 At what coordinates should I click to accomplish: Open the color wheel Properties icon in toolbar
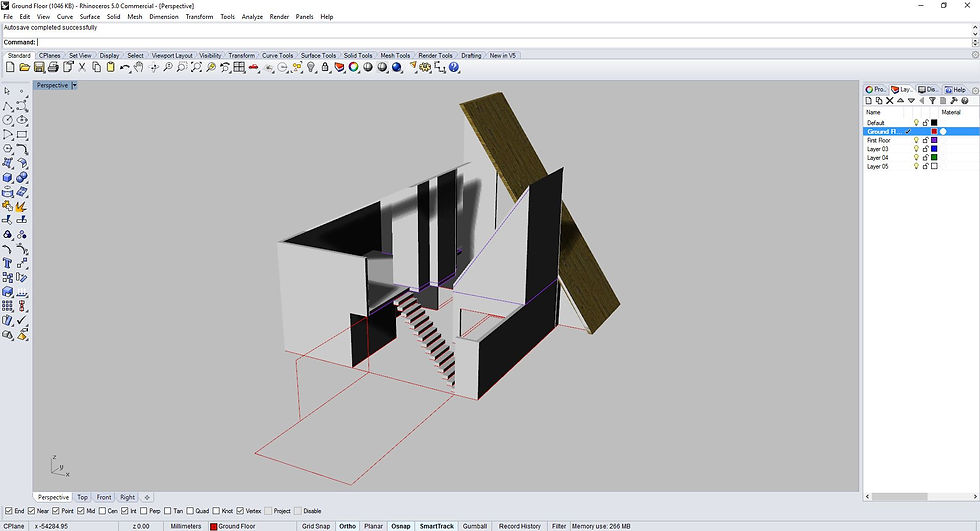click(x=354, y=67)
